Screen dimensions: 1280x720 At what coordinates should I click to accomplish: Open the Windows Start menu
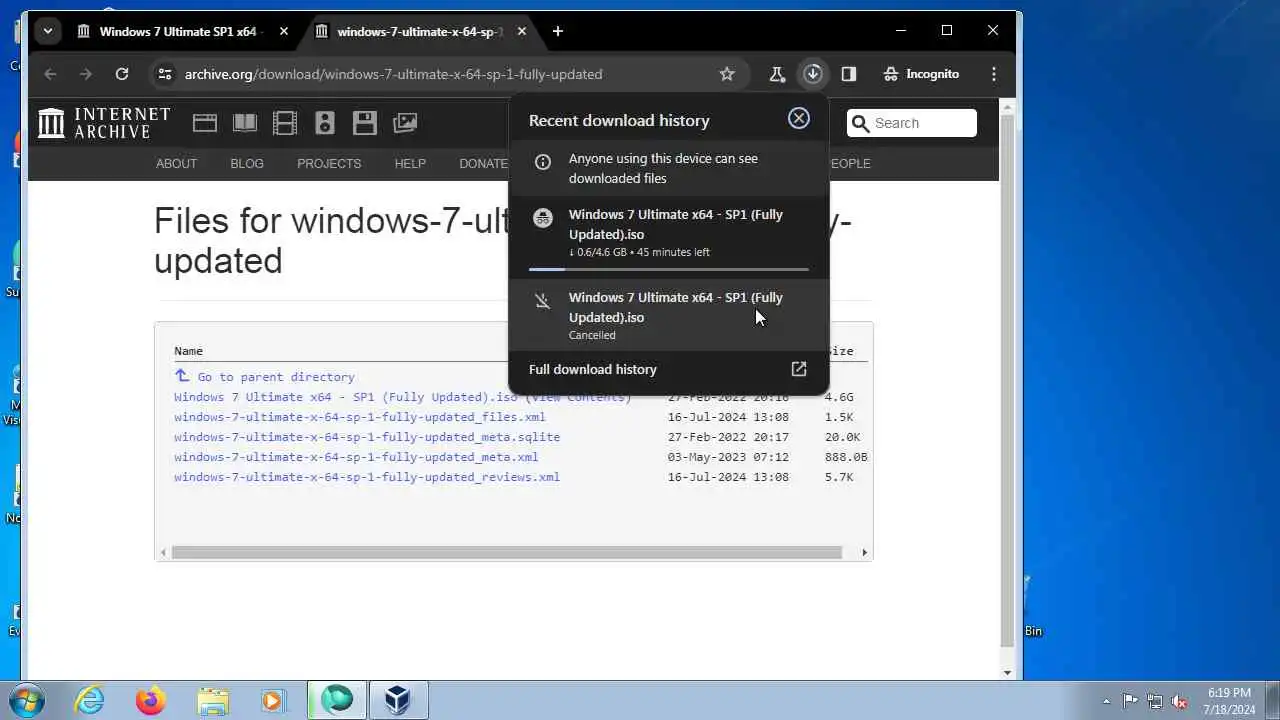pos(27,700)
